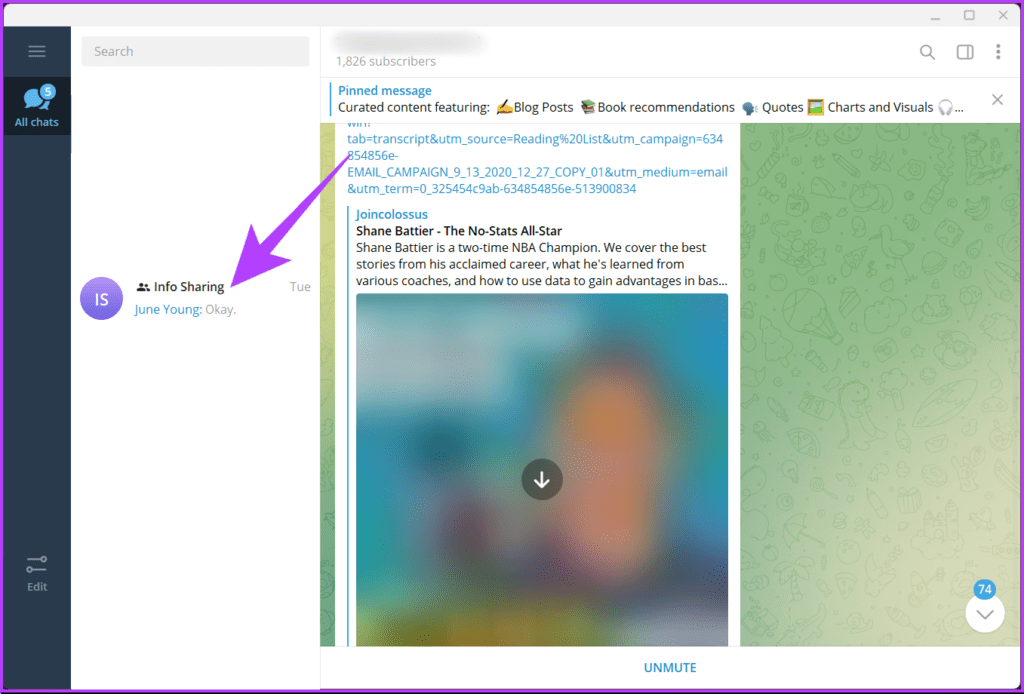Select the All chats folder
The height and width of the screenshot is (694, 1024).
coord(37,106)
